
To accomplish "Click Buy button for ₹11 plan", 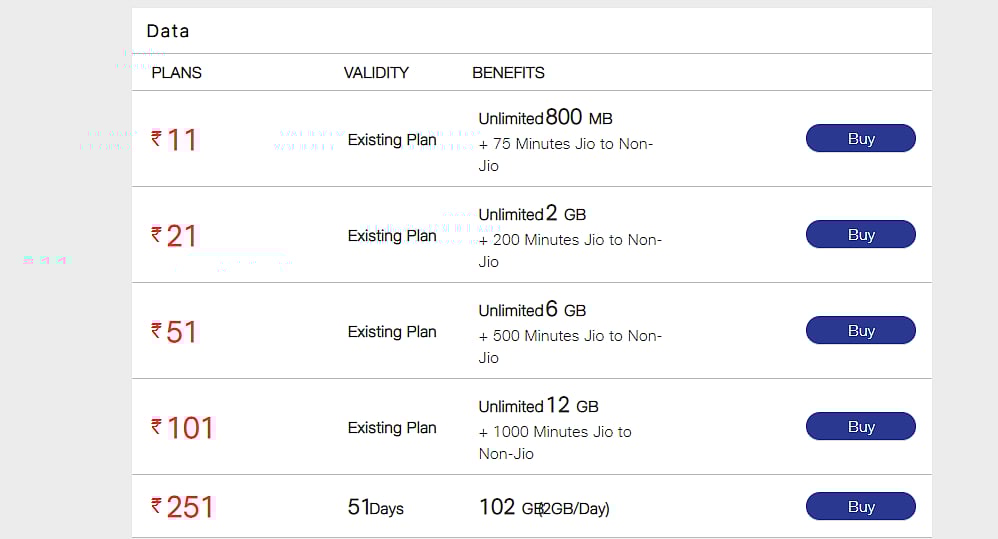I will coord(860,139).
